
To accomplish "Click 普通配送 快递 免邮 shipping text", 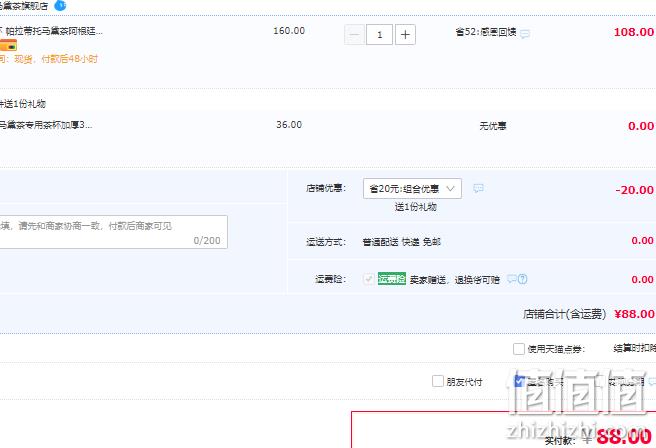I will click(401, 242).
